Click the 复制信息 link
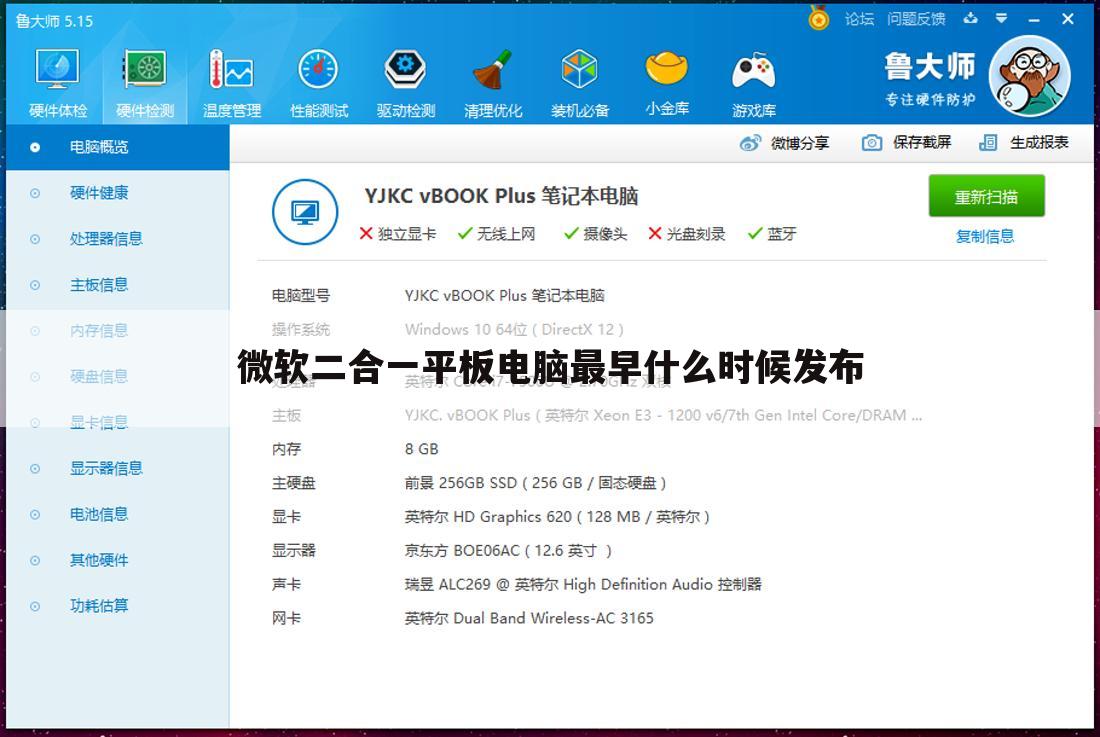The height and width of the screenshot is (737, 1100). [986, 236]
